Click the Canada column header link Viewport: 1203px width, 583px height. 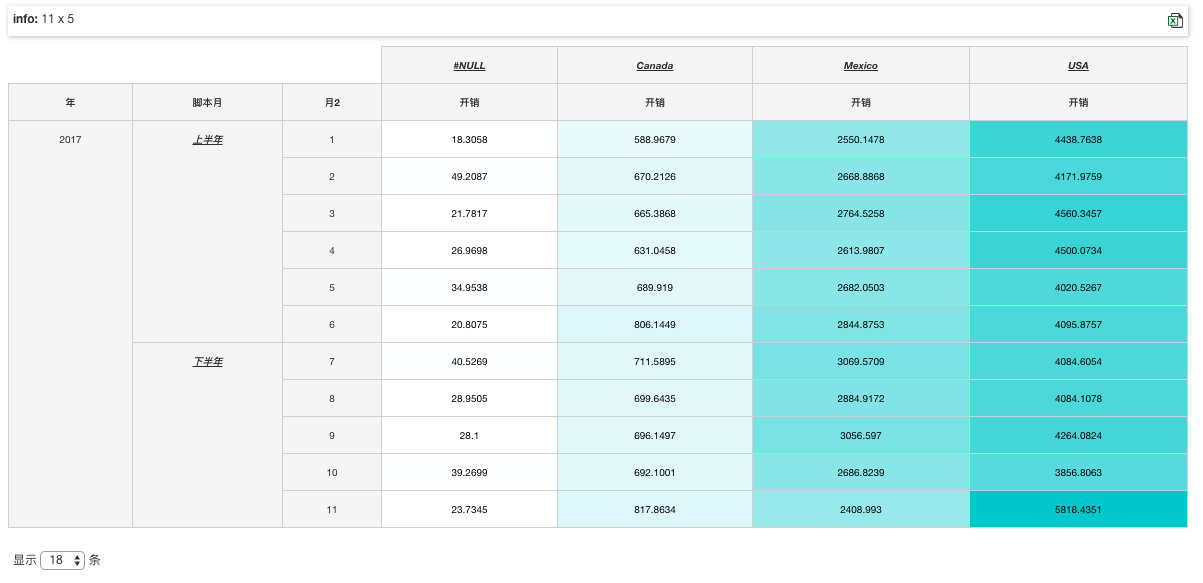point(654,66)
